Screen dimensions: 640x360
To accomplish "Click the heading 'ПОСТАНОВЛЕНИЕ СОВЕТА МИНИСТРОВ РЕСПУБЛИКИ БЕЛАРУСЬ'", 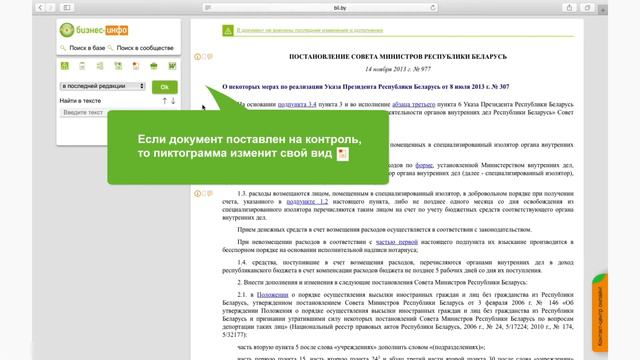I will (398, 57).
